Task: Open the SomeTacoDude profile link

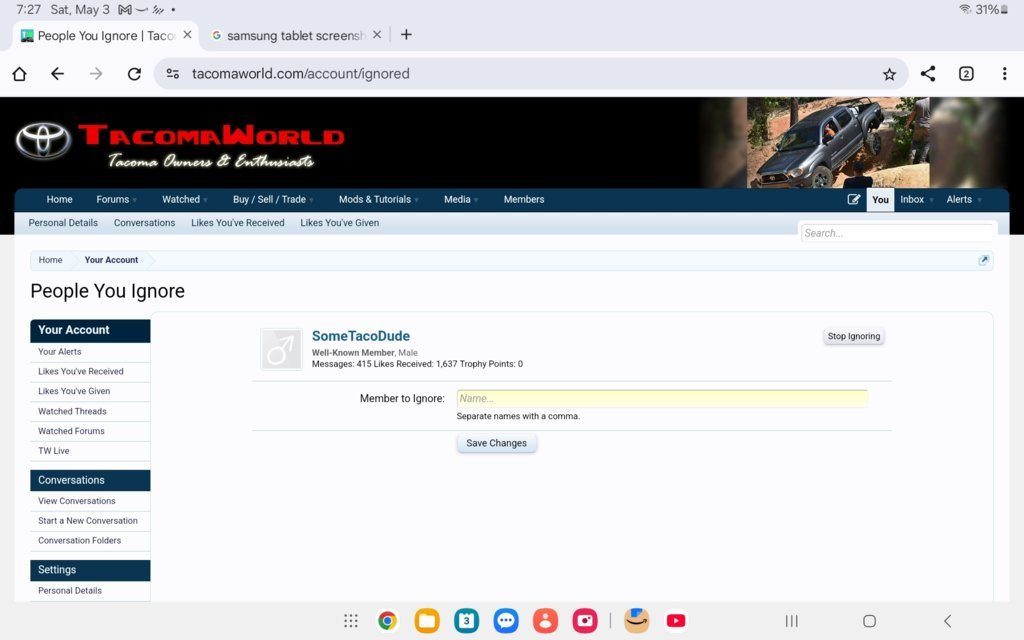Action: [360, 336]
